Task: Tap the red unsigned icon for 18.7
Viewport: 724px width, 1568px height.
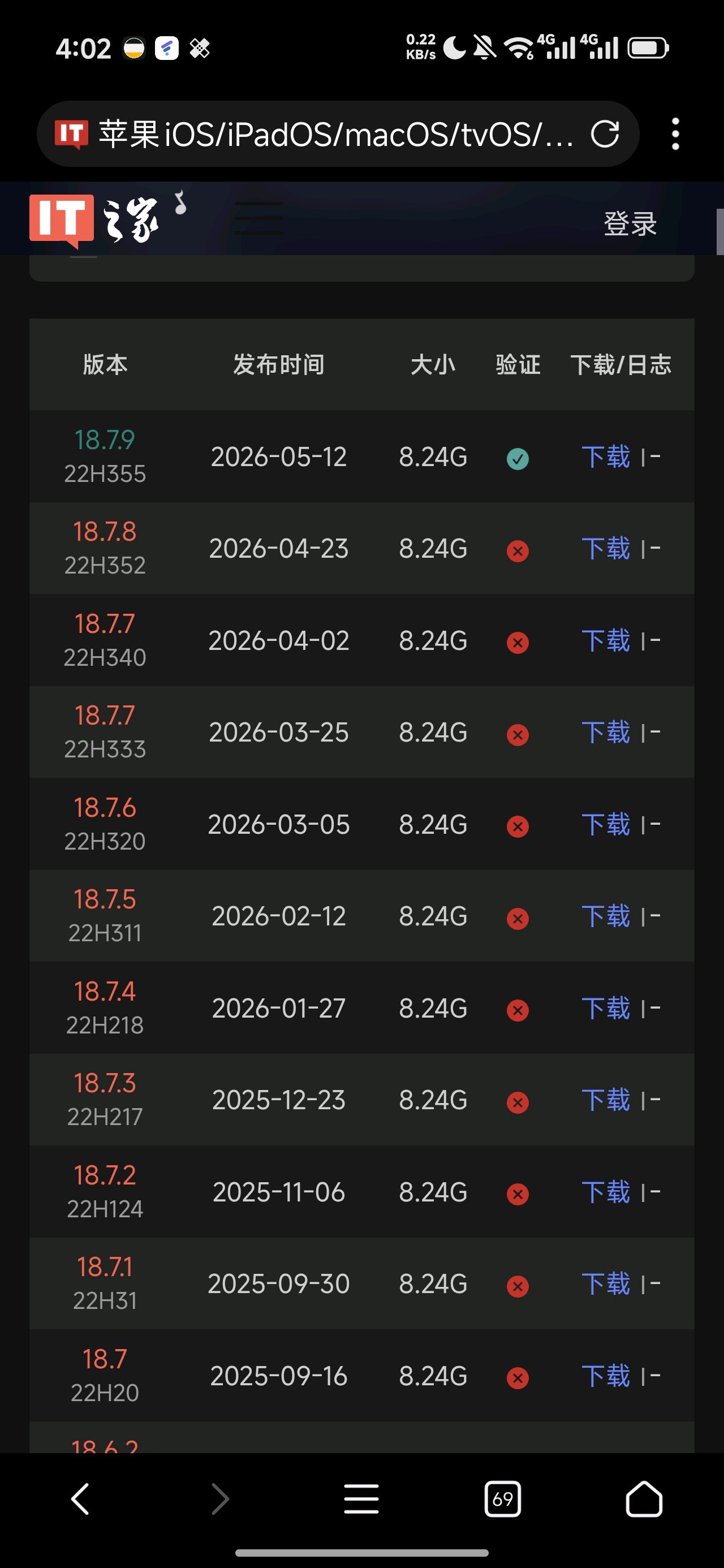Action: click(x=518, y=1377)
